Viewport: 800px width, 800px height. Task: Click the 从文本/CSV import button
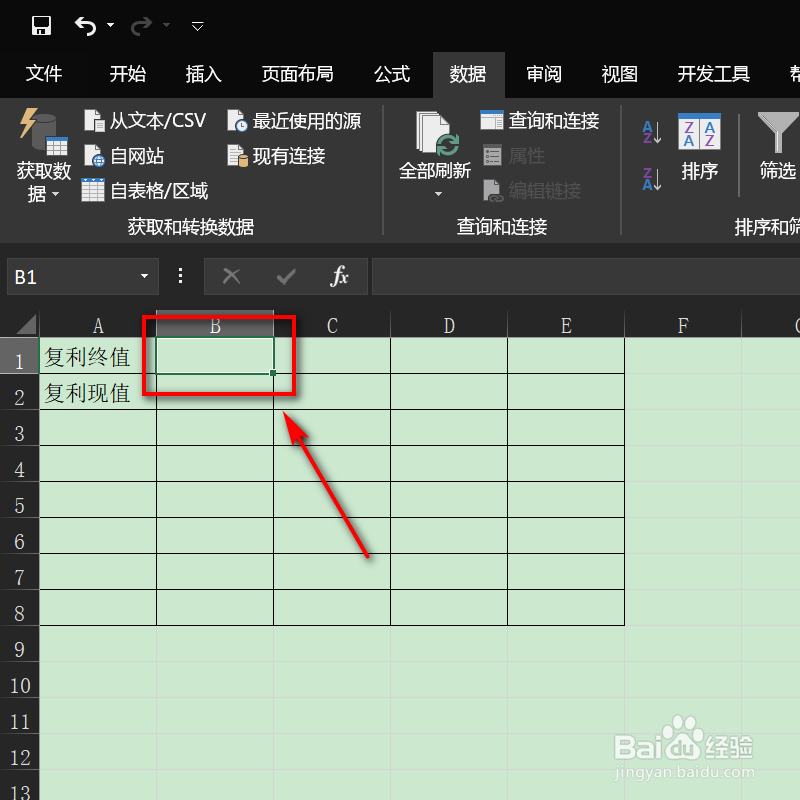[145, 121]
